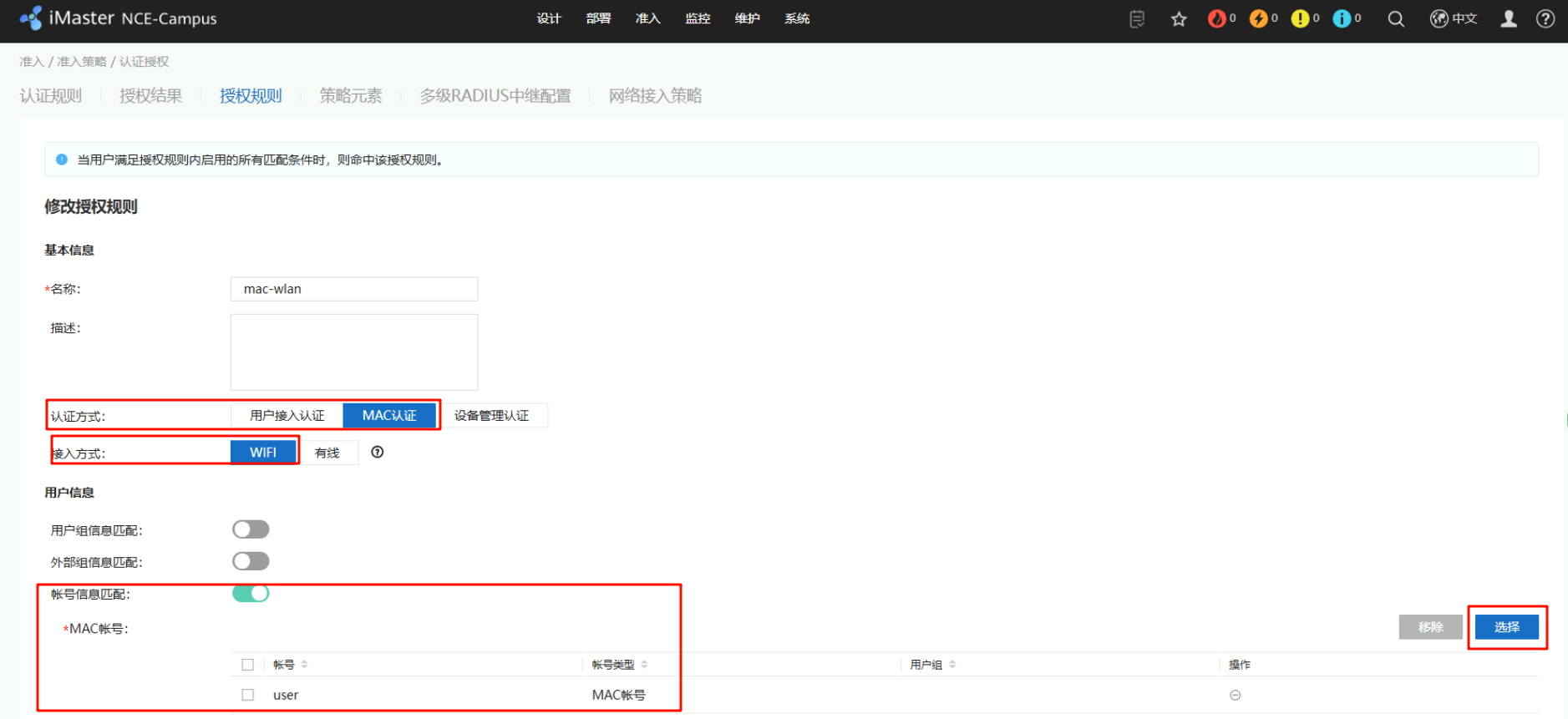The height and width of the screenshot is (719, 1568).
Task: Open the 中文 language selector
Action: tap(1454, 18)
